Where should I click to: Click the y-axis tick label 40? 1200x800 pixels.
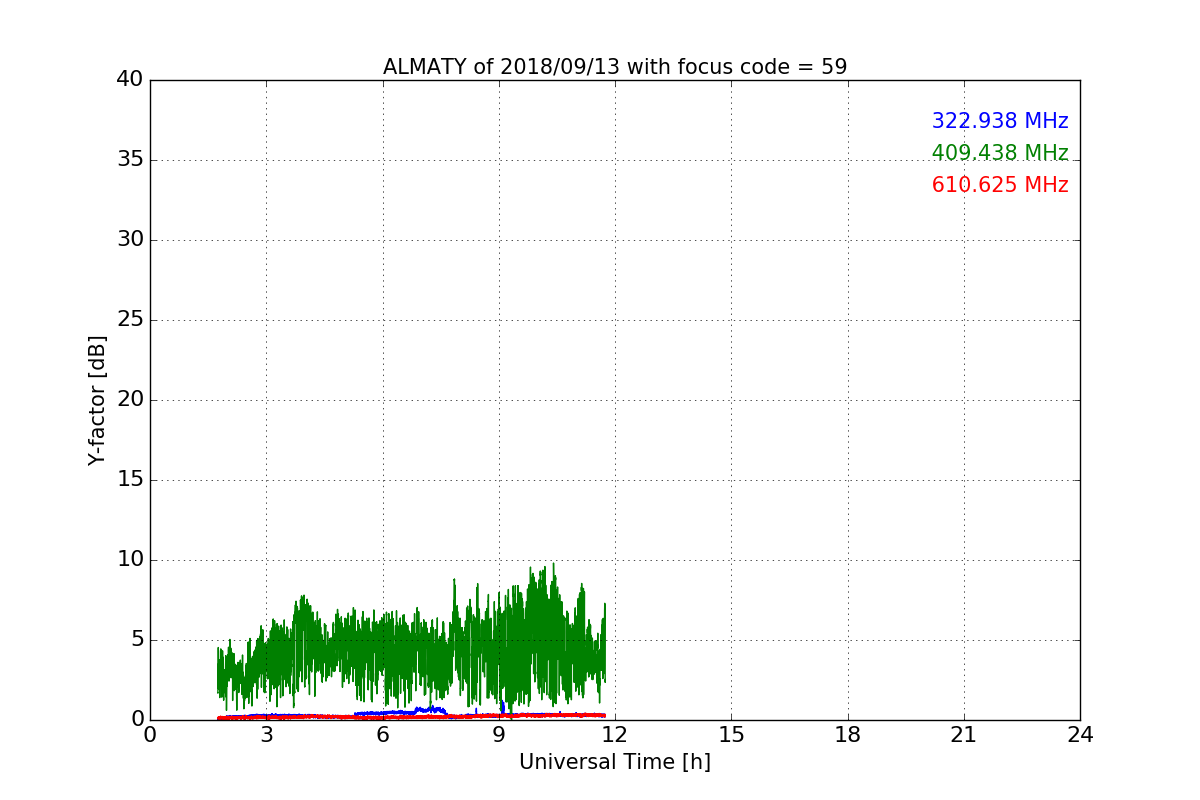click(x=130, y=80)
